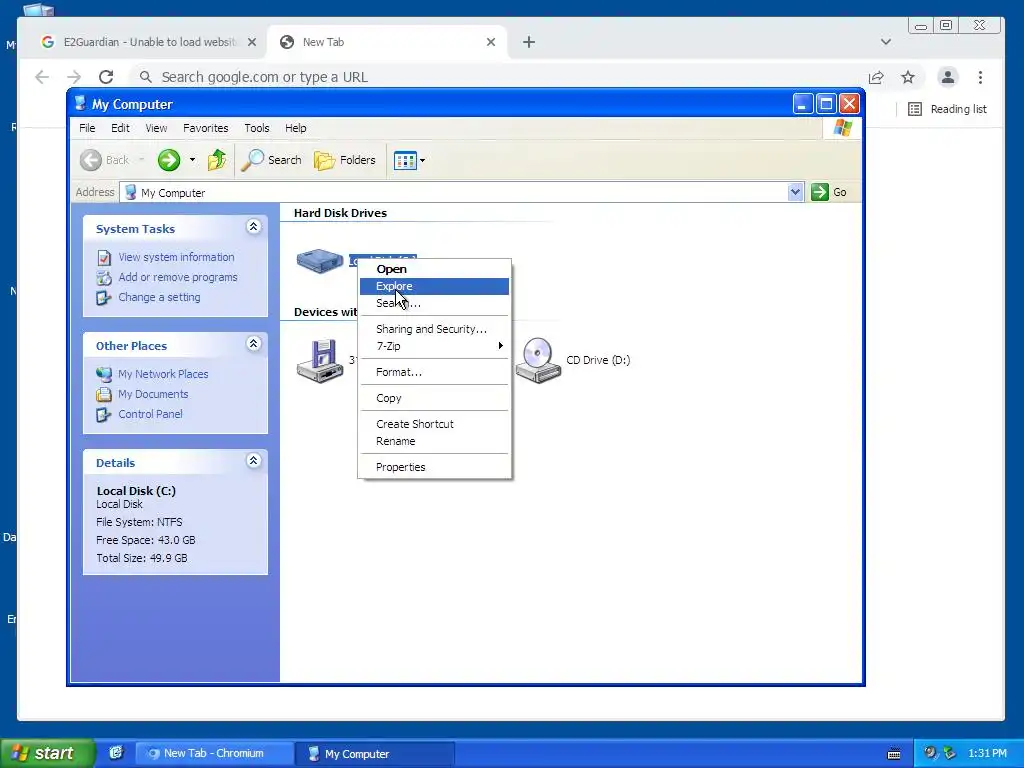
Task: Click View system information link
Action: tap(176, 257)
